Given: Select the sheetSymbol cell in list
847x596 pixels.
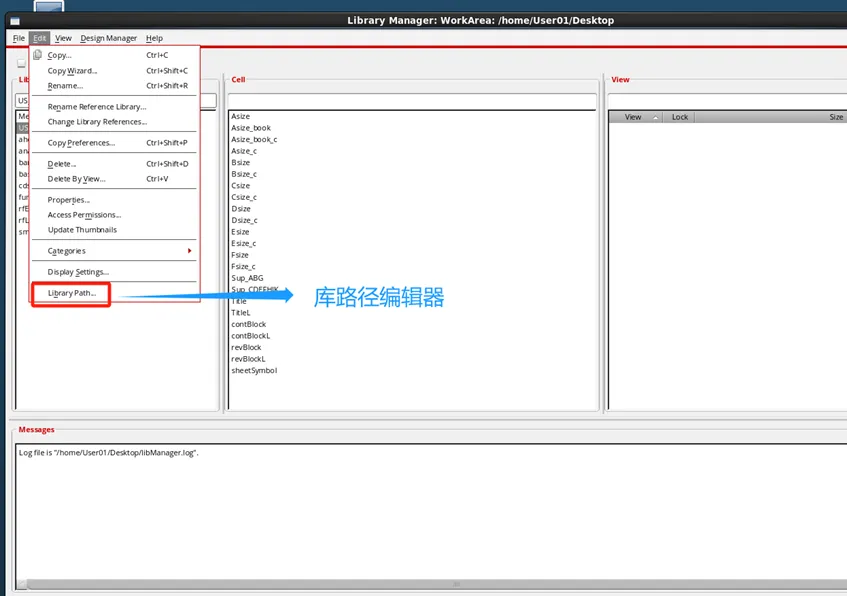Looking at the screenshot, I should click(x=254, y=370).
